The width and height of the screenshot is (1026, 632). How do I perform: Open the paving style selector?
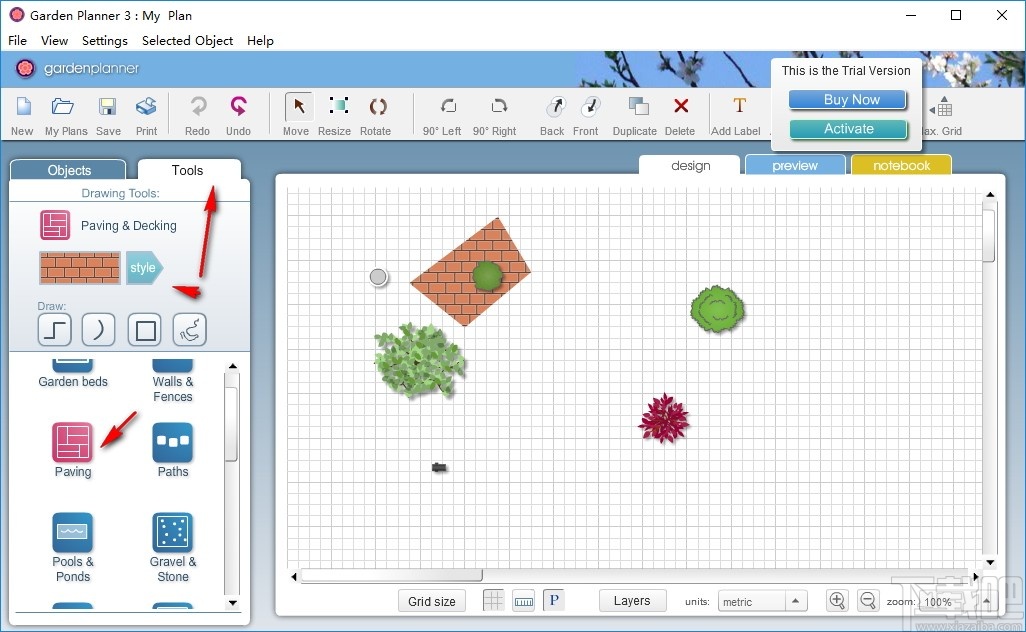coord(143,267)
